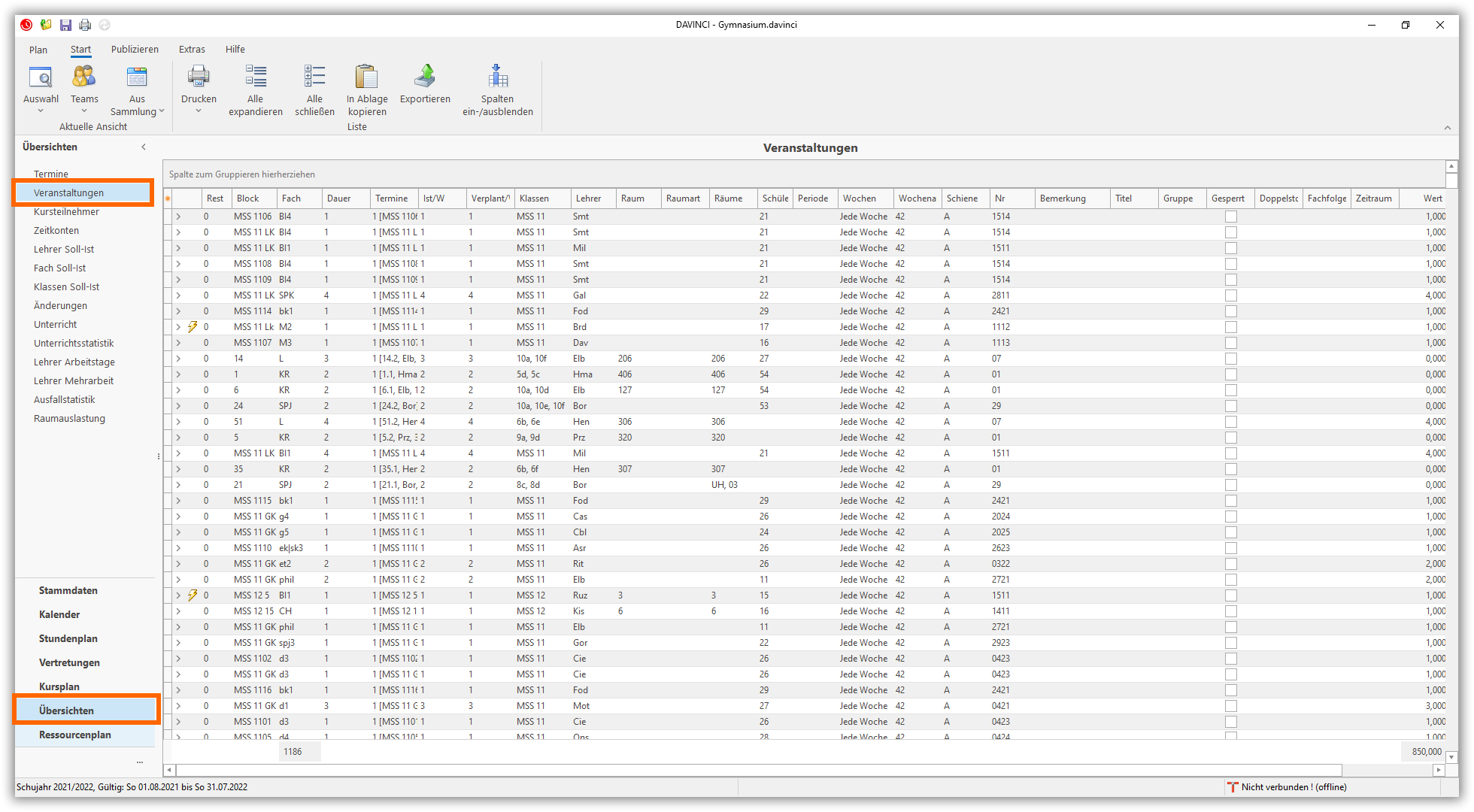Click the Drucken printer icon
1474x812 pixels.
tap(199, 77)
